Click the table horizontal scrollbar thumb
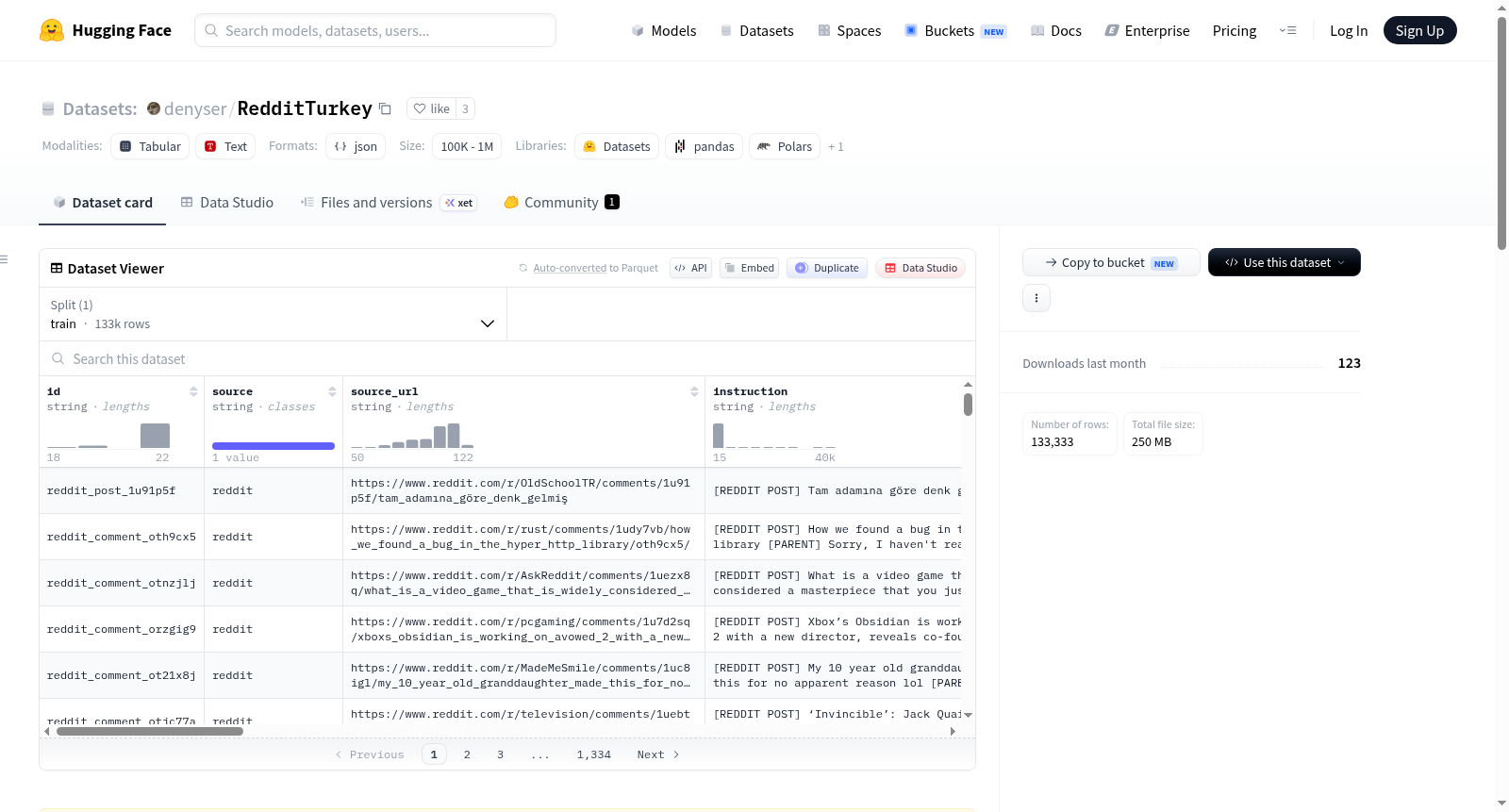This screenshot has width=1509, height=812. (150, 731)
